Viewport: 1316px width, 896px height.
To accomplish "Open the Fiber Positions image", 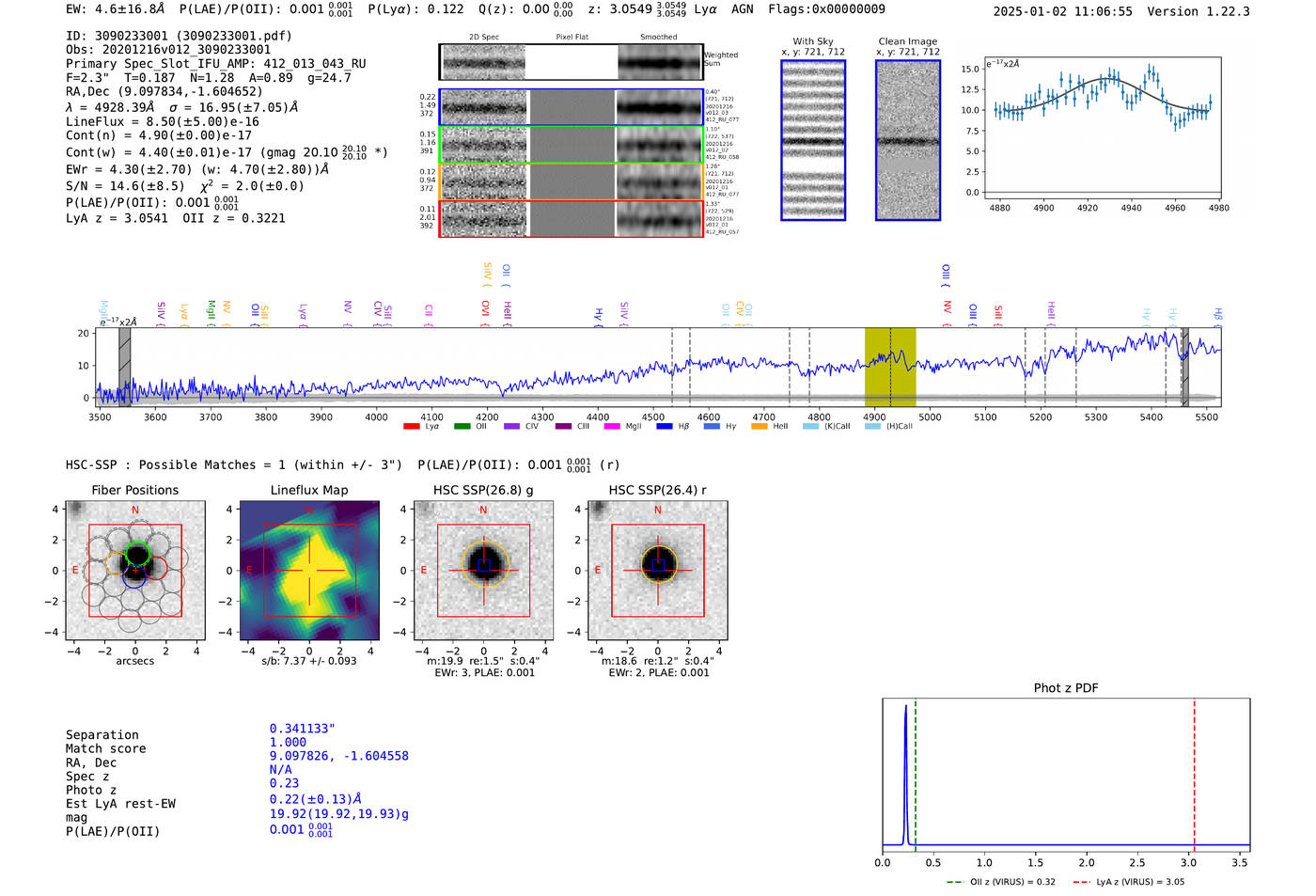I will click(135, 571).
